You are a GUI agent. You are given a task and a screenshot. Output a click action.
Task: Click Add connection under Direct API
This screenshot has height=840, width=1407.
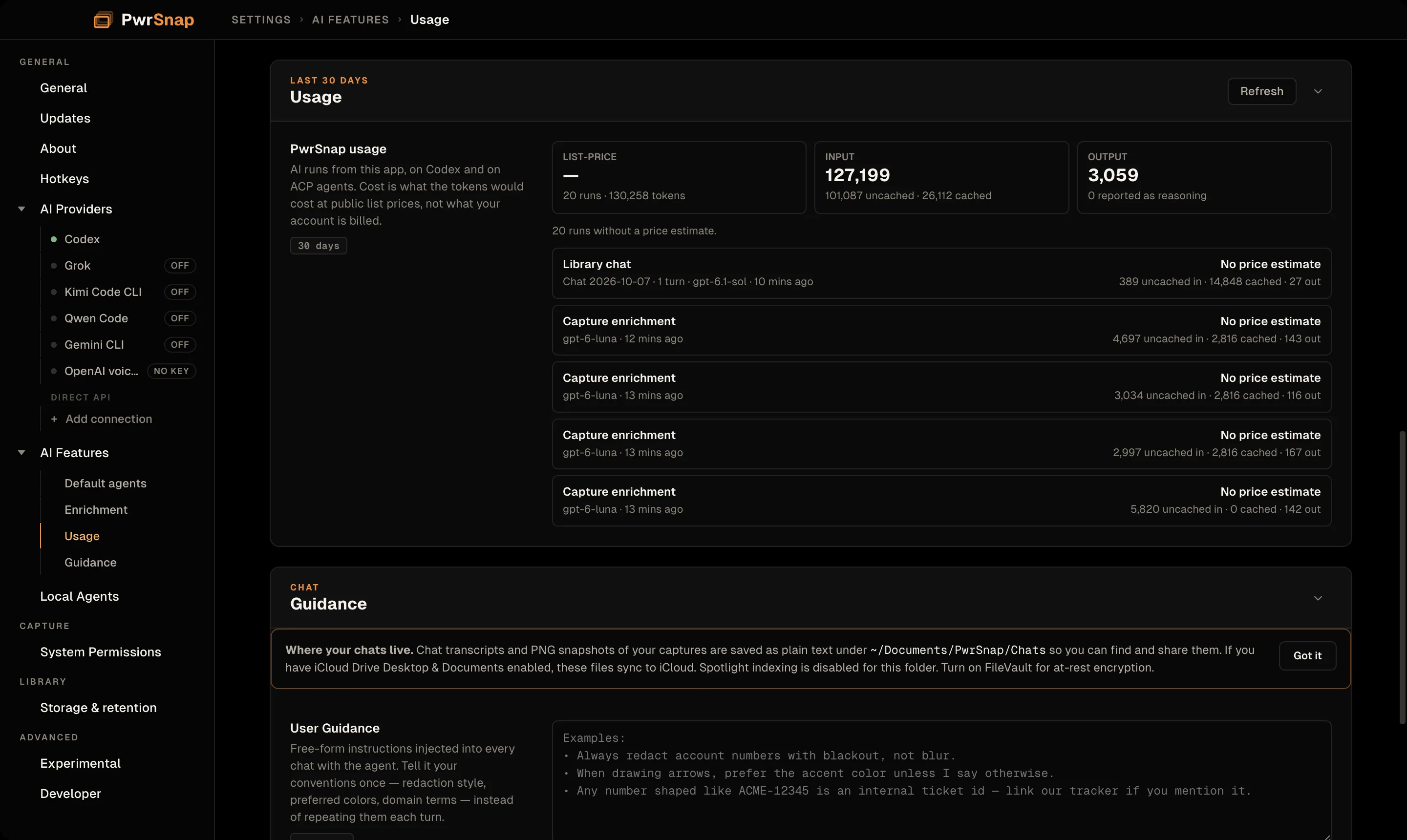[x=109, y=420]
